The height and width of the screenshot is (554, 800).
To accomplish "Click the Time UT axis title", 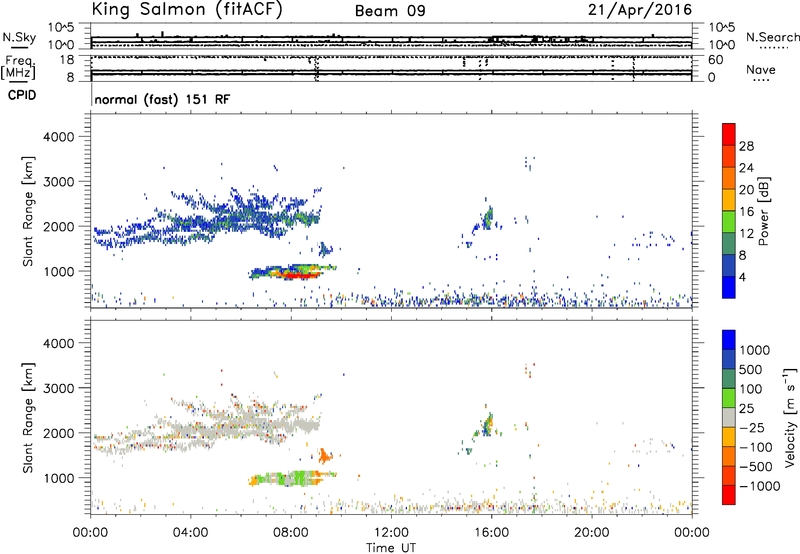I will pos(391,547).
